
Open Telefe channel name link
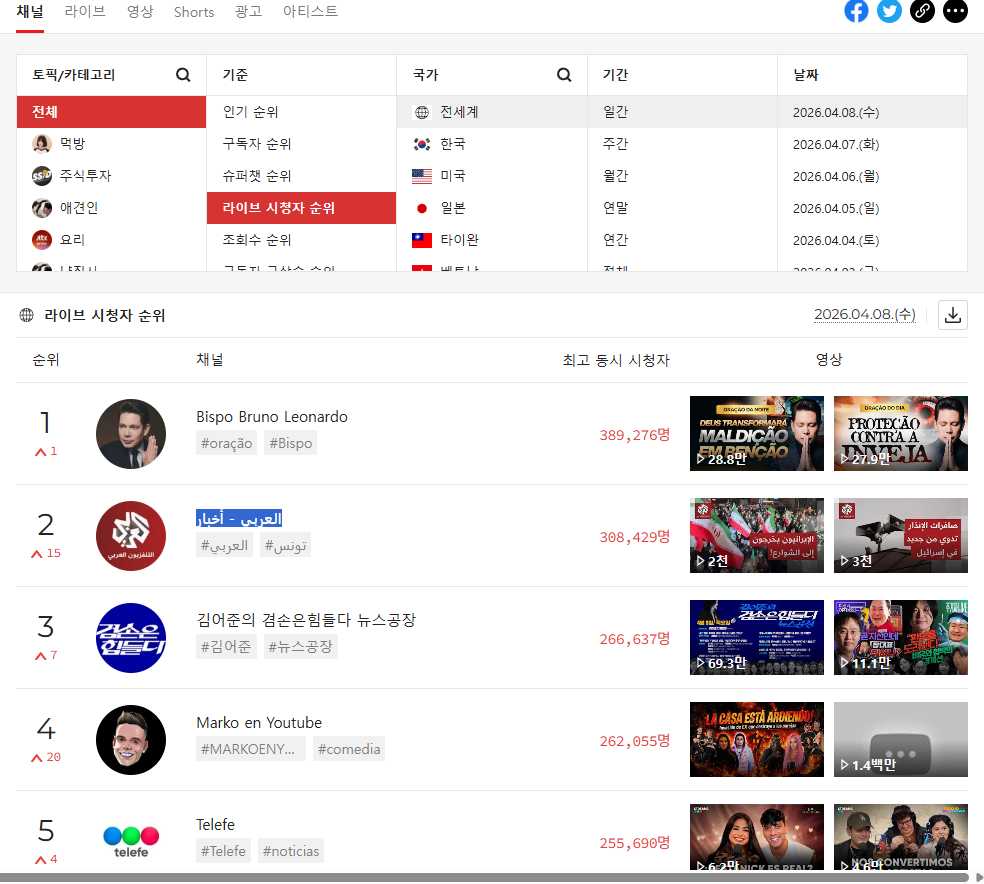[215, 824]
